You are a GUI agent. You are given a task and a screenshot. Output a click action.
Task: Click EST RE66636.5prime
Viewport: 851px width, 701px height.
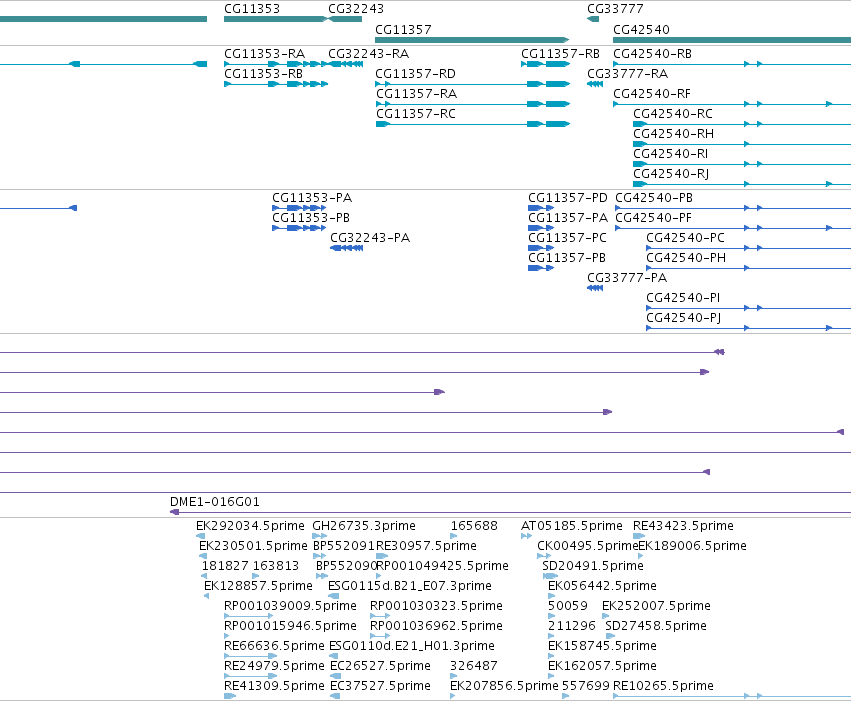[x=274, y=647]
